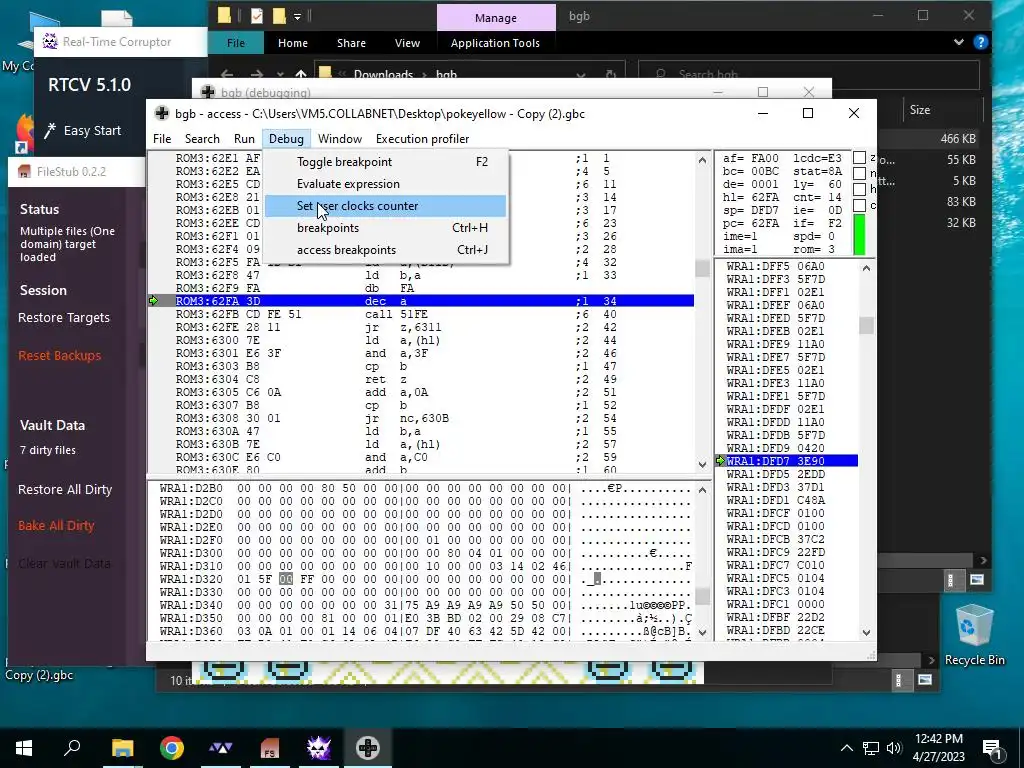Screen dimensions: 1024x768
Task: Switch to Application Tools tab in Explorer
Action: 495,43
